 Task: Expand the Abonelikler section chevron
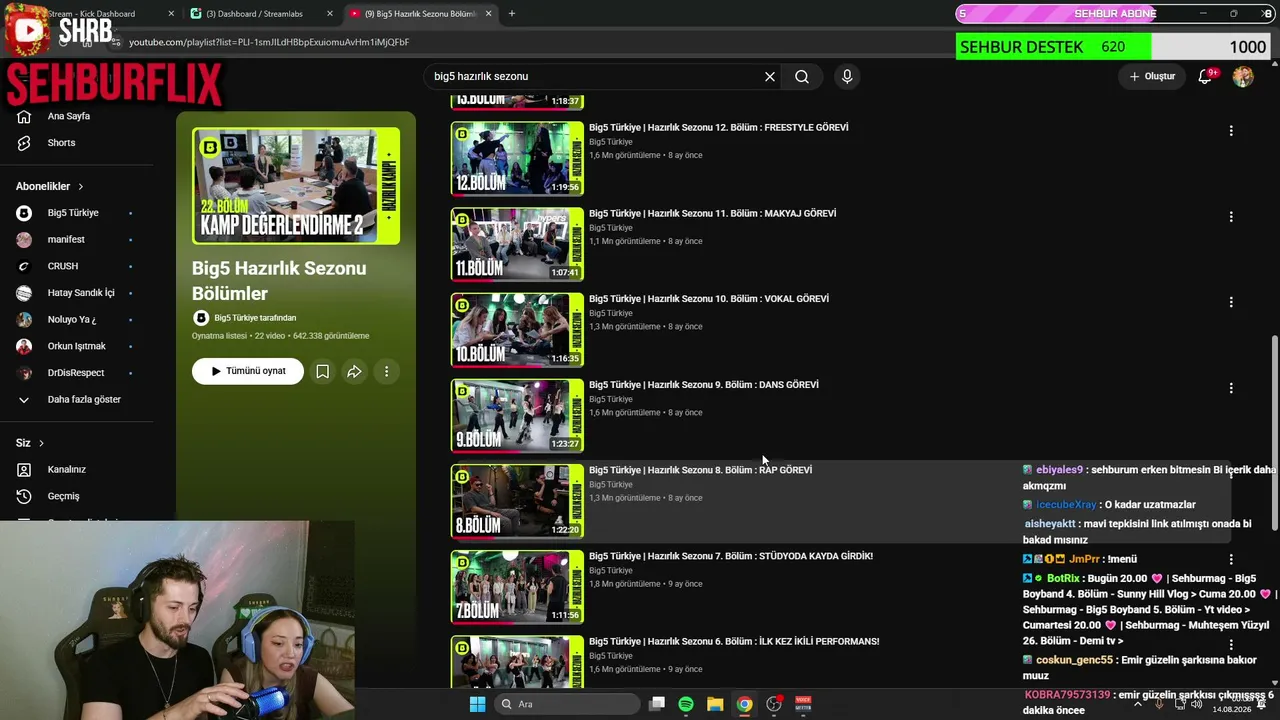pyautogui.click(x=81, y=187)
